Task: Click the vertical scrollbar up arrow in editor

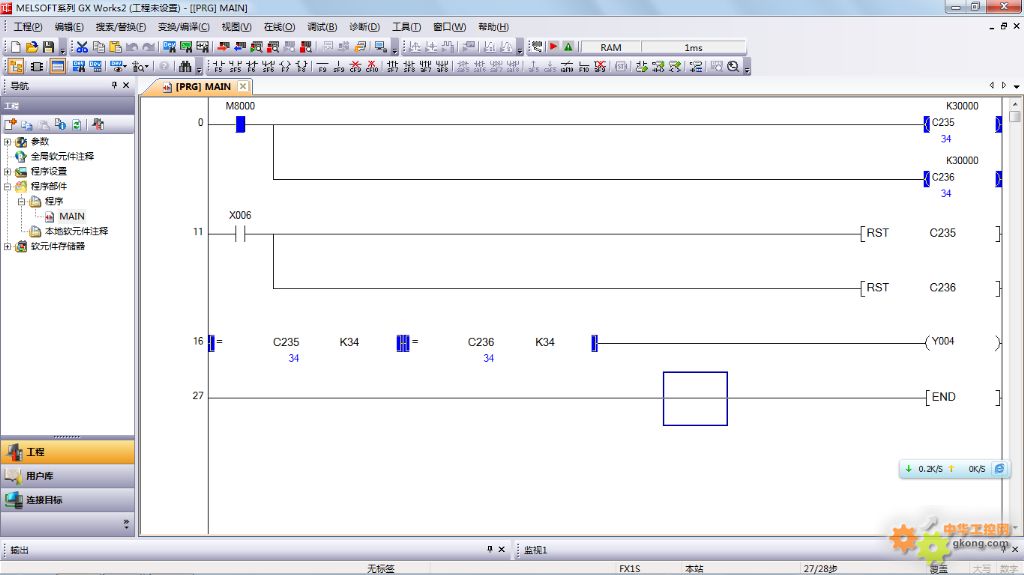Action: 1014,104
